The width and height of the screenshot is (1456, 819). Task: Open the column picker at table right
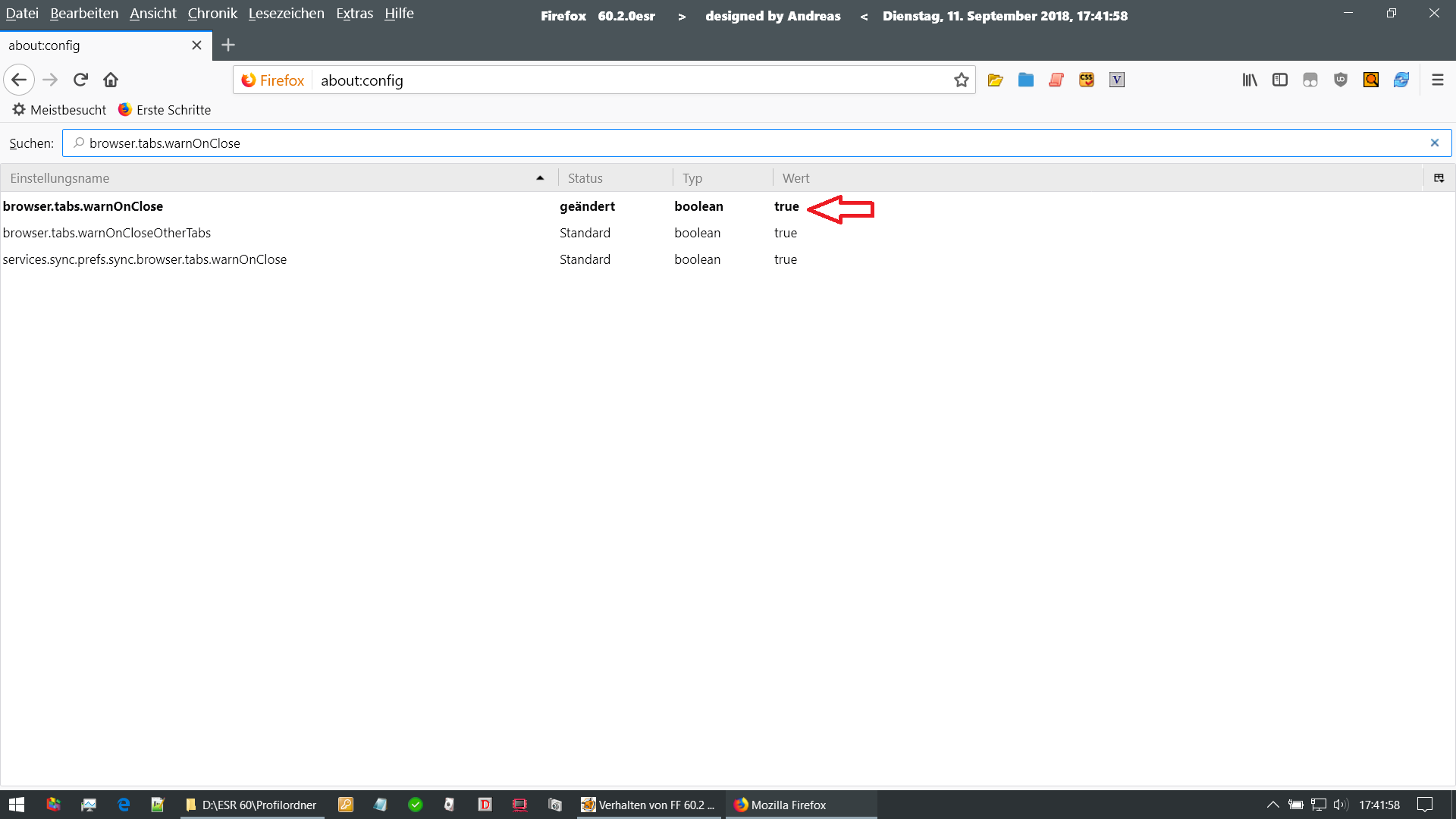click(1439, 178)
